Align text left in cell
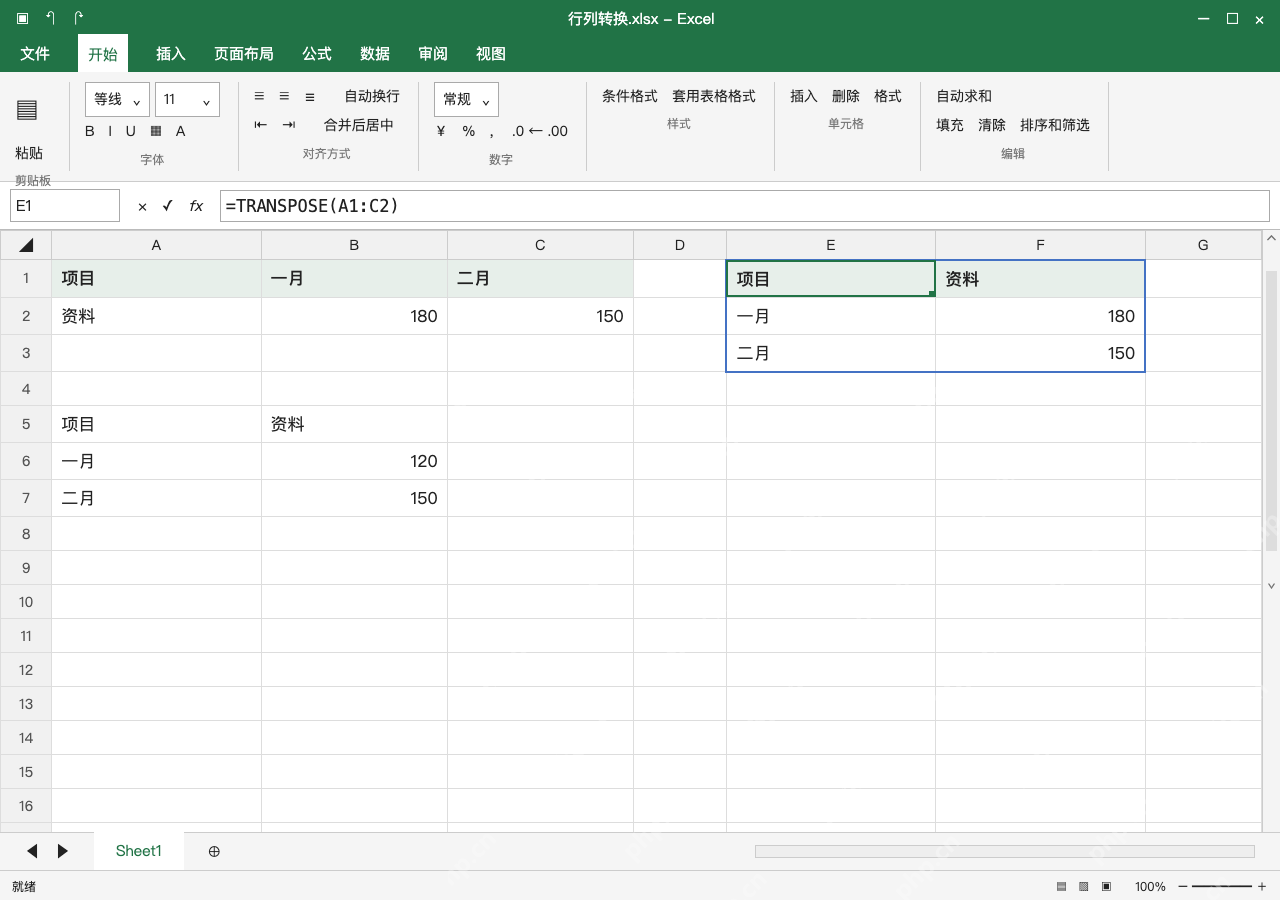 (x=259, y=96)
